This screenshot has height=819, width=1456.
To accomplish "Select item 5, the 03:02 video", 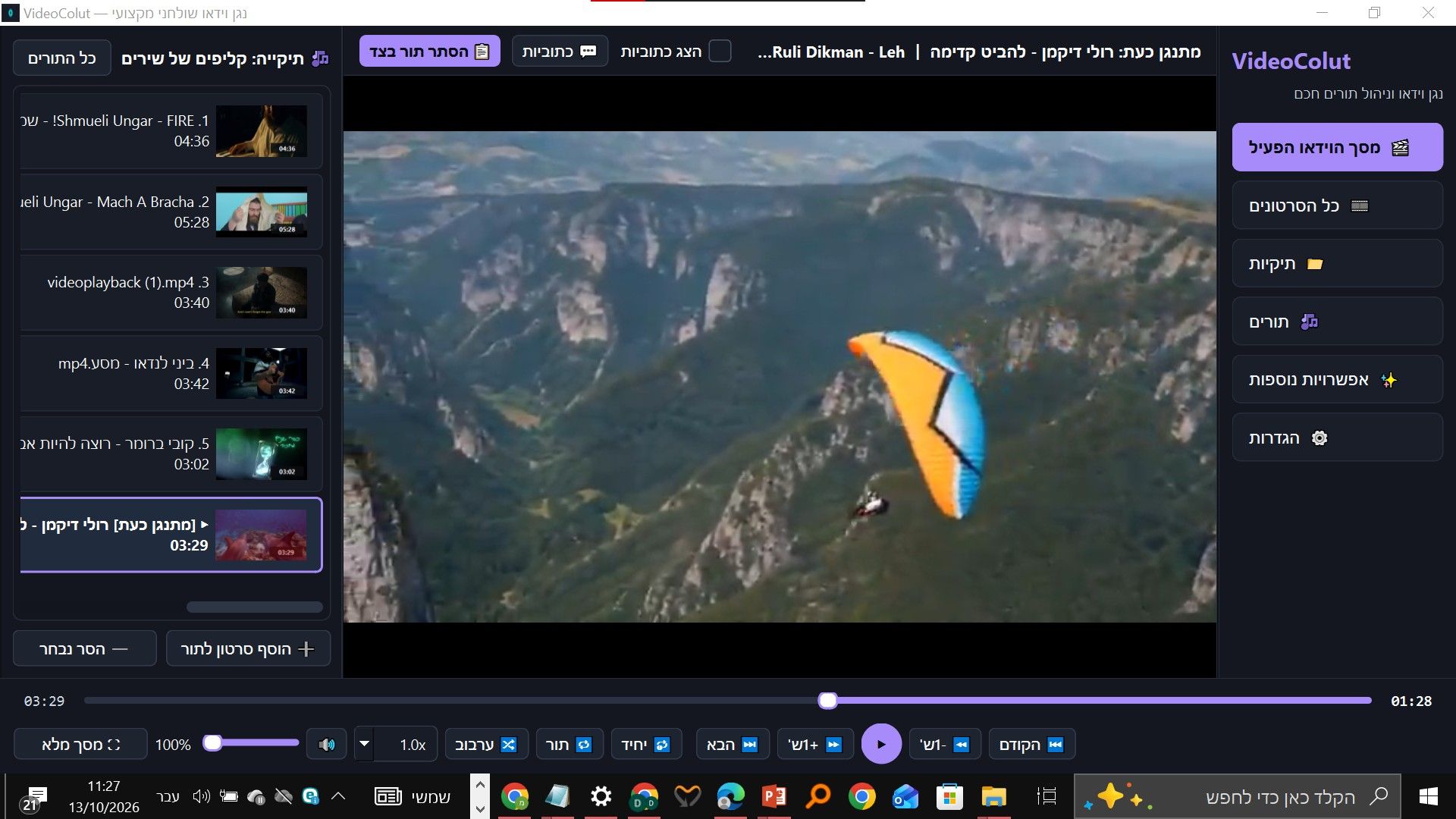I will click(x=171, y=454).
